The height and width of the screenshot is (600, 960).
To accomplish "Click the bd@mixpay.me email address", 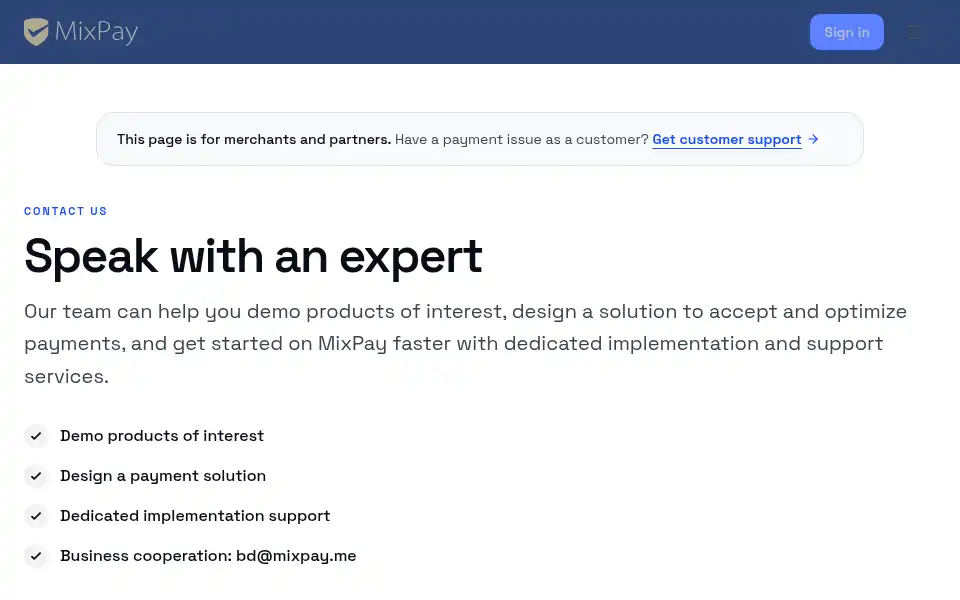I will (296, 556).
